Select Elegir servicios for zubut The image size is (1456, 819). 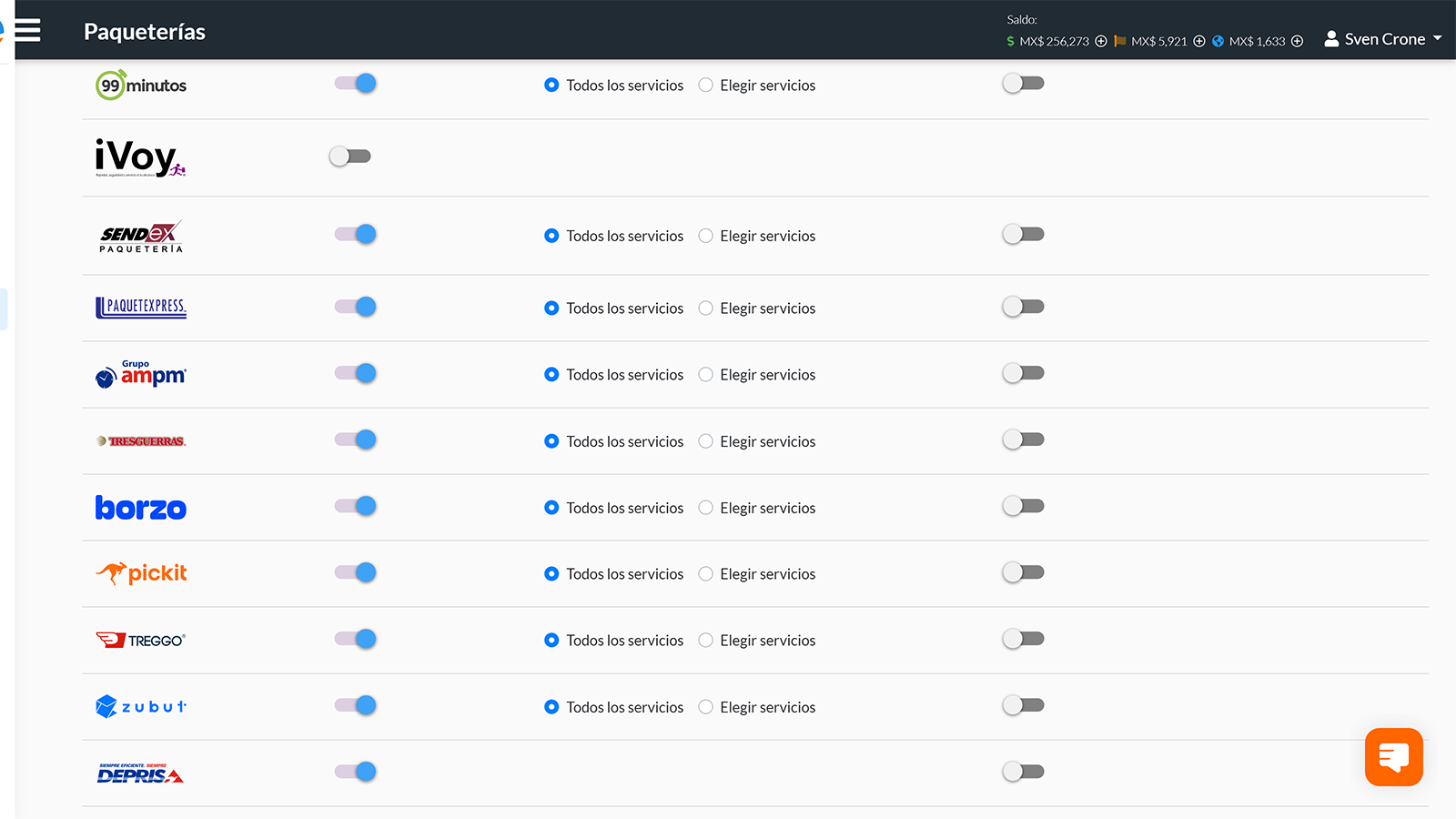(705, 707)
